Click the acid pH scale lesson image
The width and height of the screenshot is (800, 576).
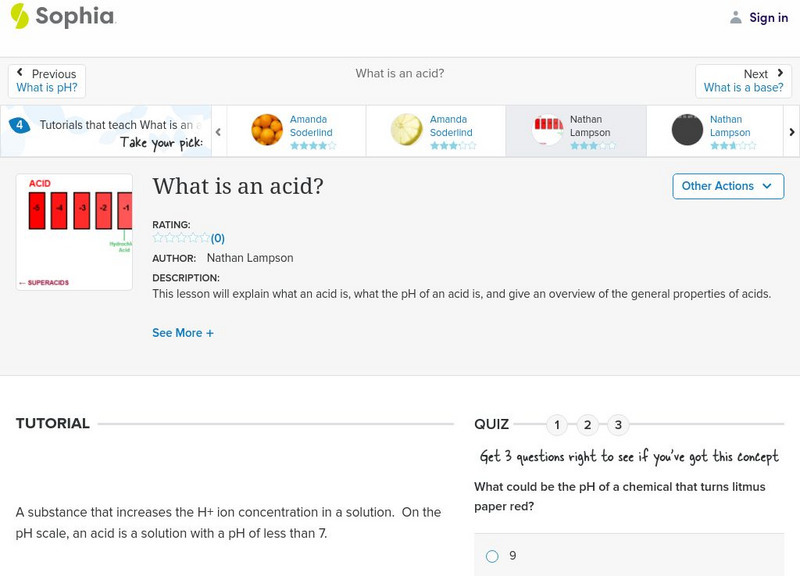point(74,232)
